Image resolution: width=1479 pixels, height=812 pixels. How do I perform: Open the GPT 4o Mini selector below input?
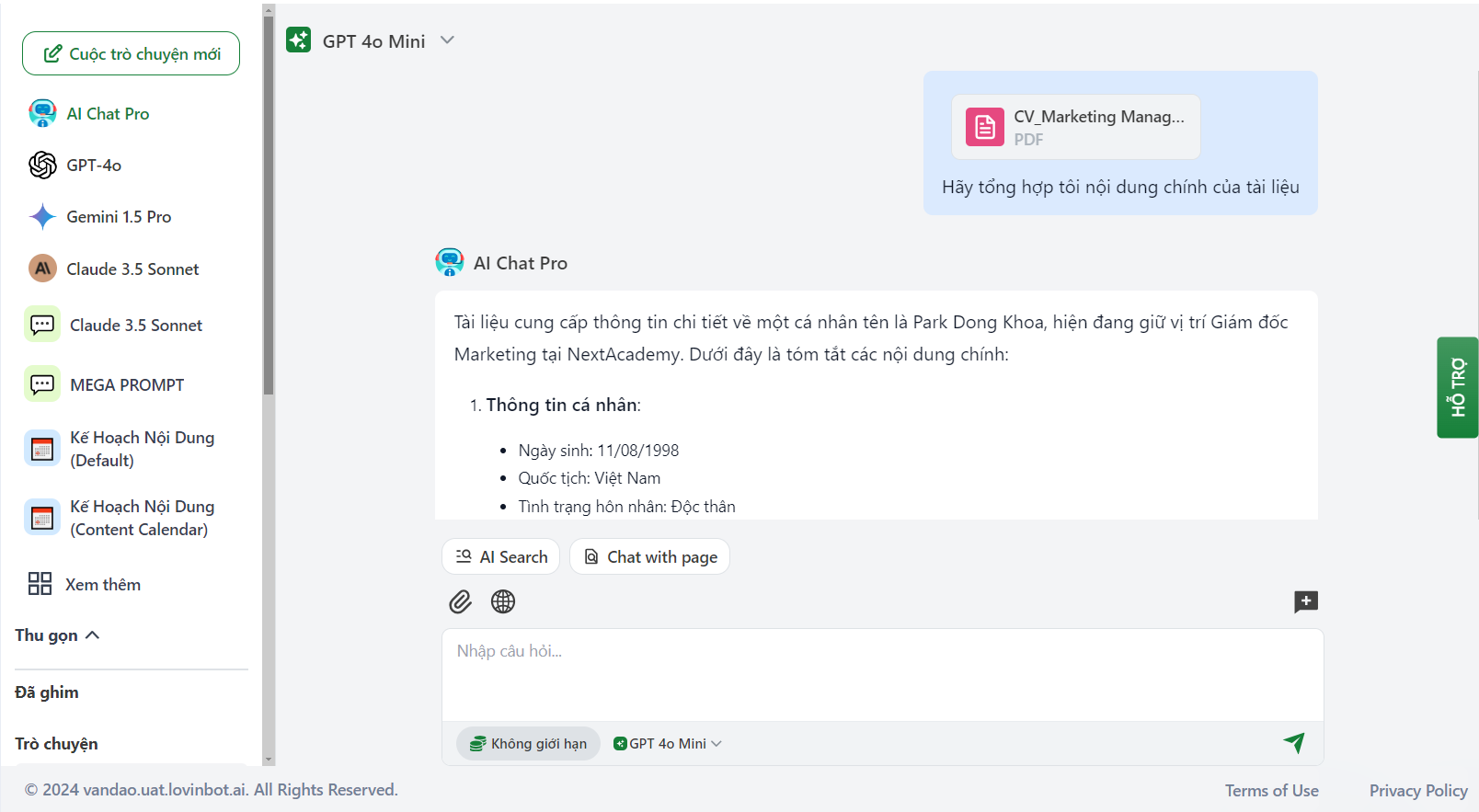click(668, 743)
